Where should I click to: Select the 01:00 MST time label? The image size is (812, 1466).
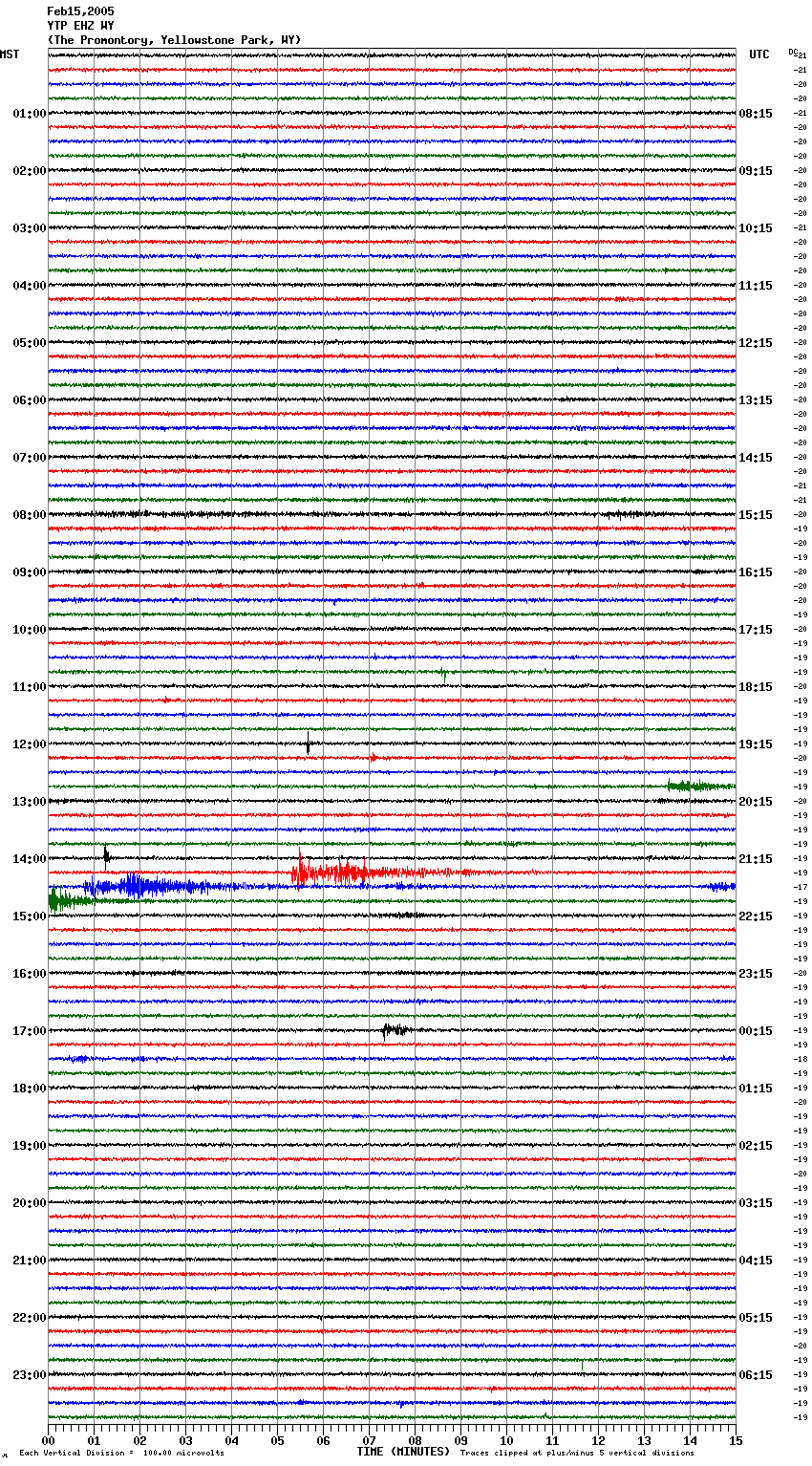click(x=29, y=114)
